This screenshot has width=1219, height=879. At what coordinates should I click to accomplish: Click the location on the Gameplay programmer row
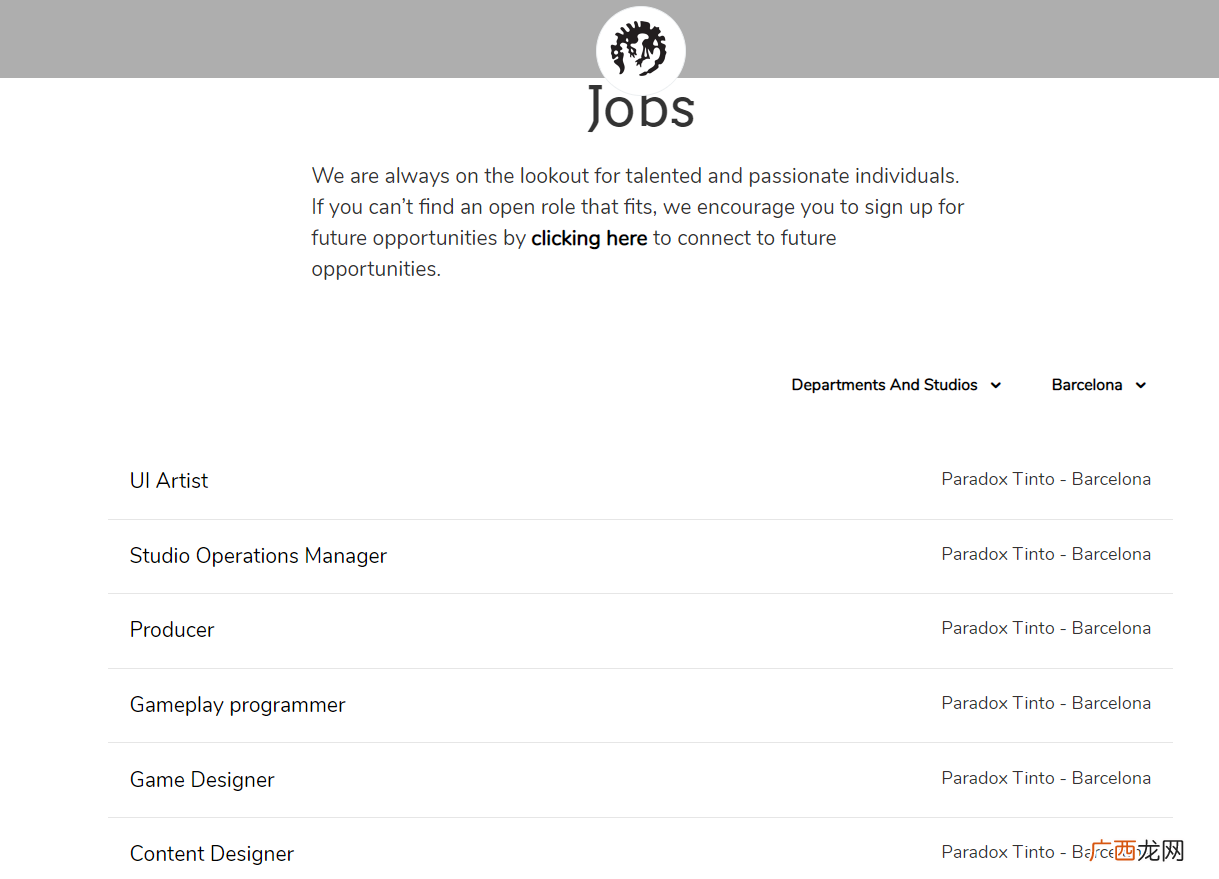(1046, 703)
